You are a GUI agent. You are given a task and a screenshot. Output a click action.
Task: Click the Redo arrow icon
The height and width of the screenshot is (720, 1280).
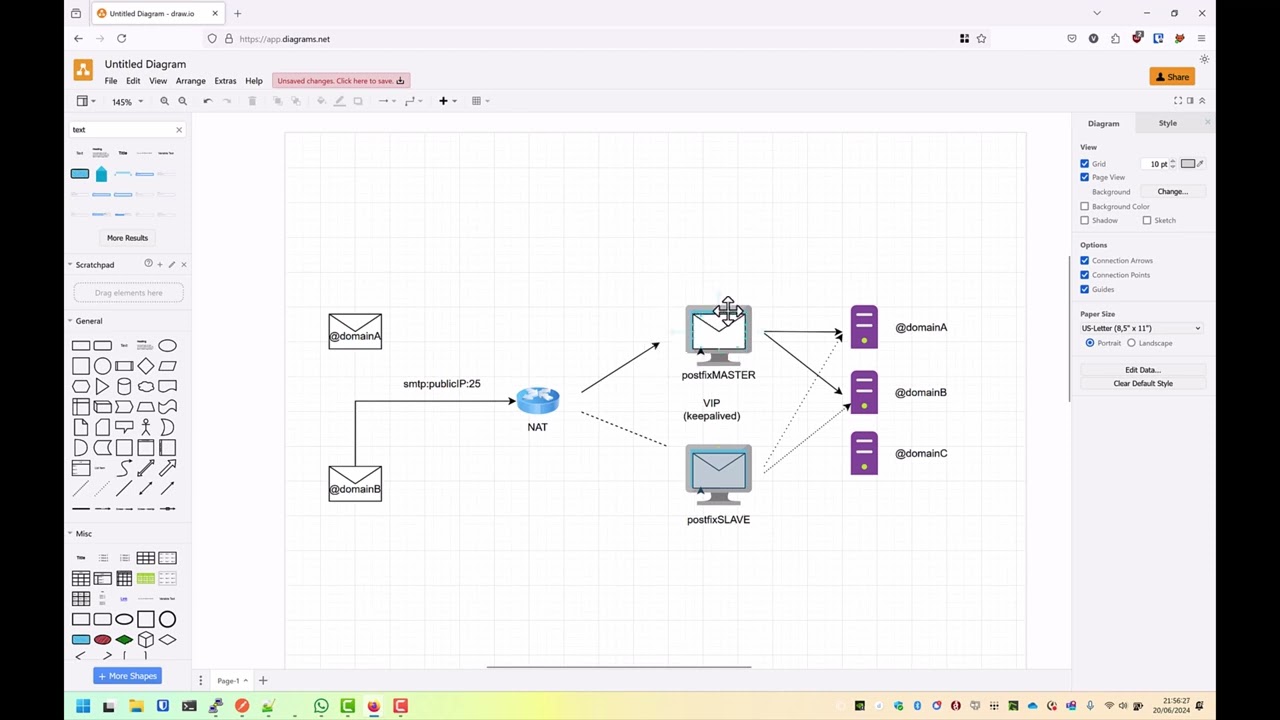226,101
